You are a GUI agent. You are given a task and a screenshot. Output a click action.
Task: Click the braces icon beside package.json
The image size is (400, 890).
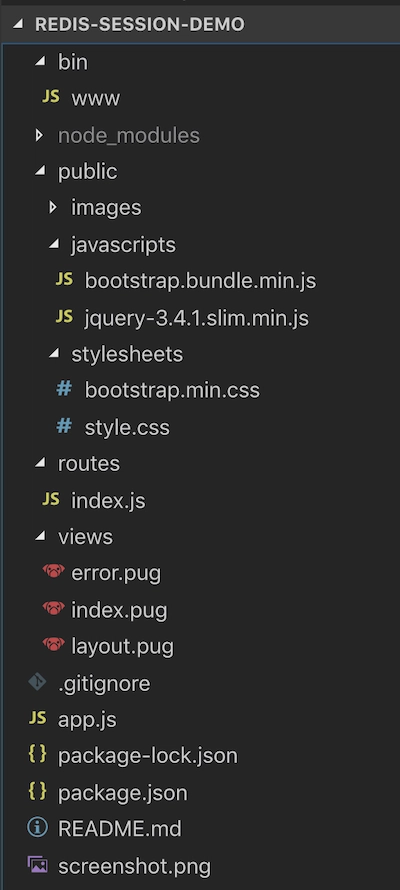(37, 791)
